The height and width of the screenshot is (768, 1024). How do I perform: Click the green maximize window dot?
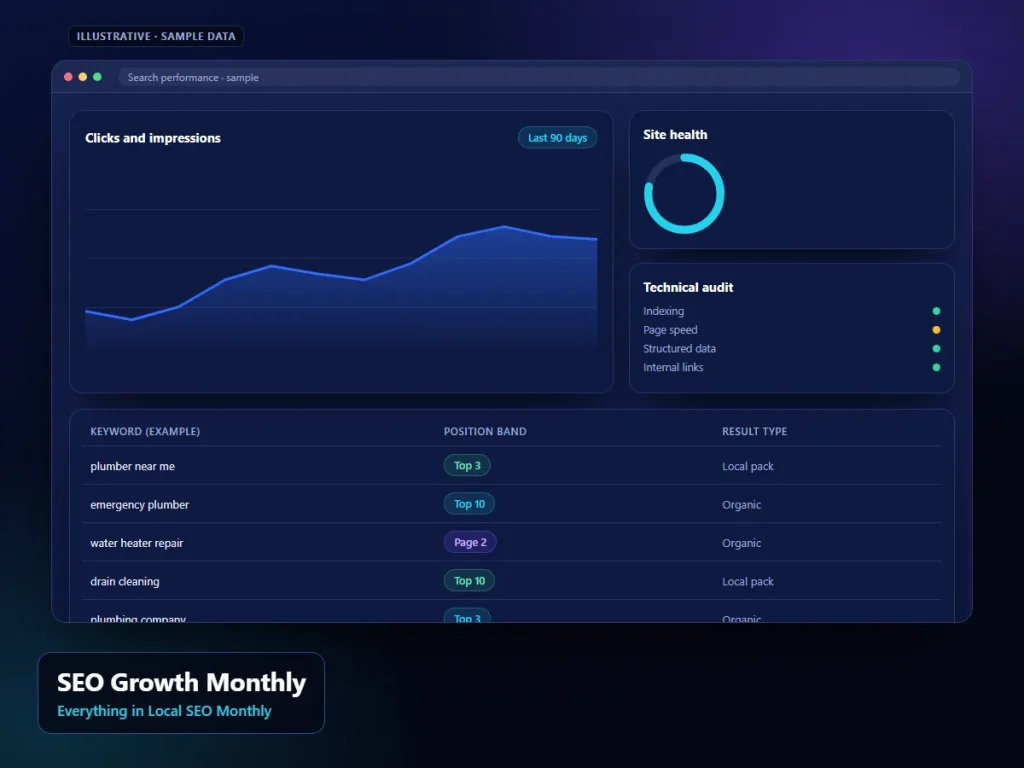(97, 77)
